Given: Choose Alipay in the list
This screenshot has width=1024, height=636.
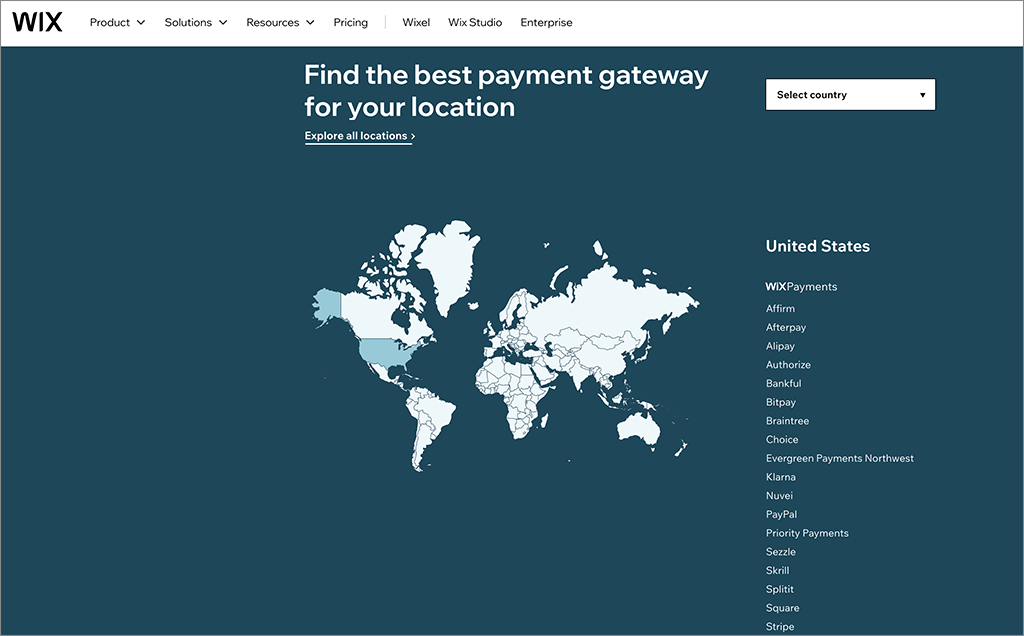Looking at the screenshot, I should (x=780, y=346).
